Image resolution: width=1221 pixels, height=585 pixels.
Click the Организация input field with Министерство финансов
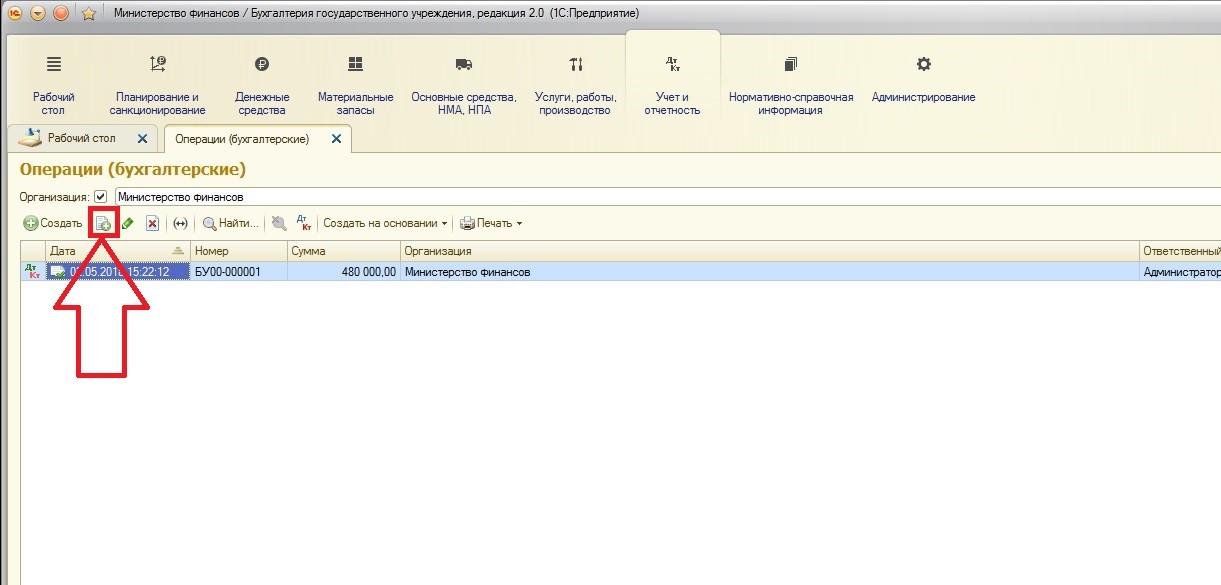pyautogui.click(x=668, y=197)
